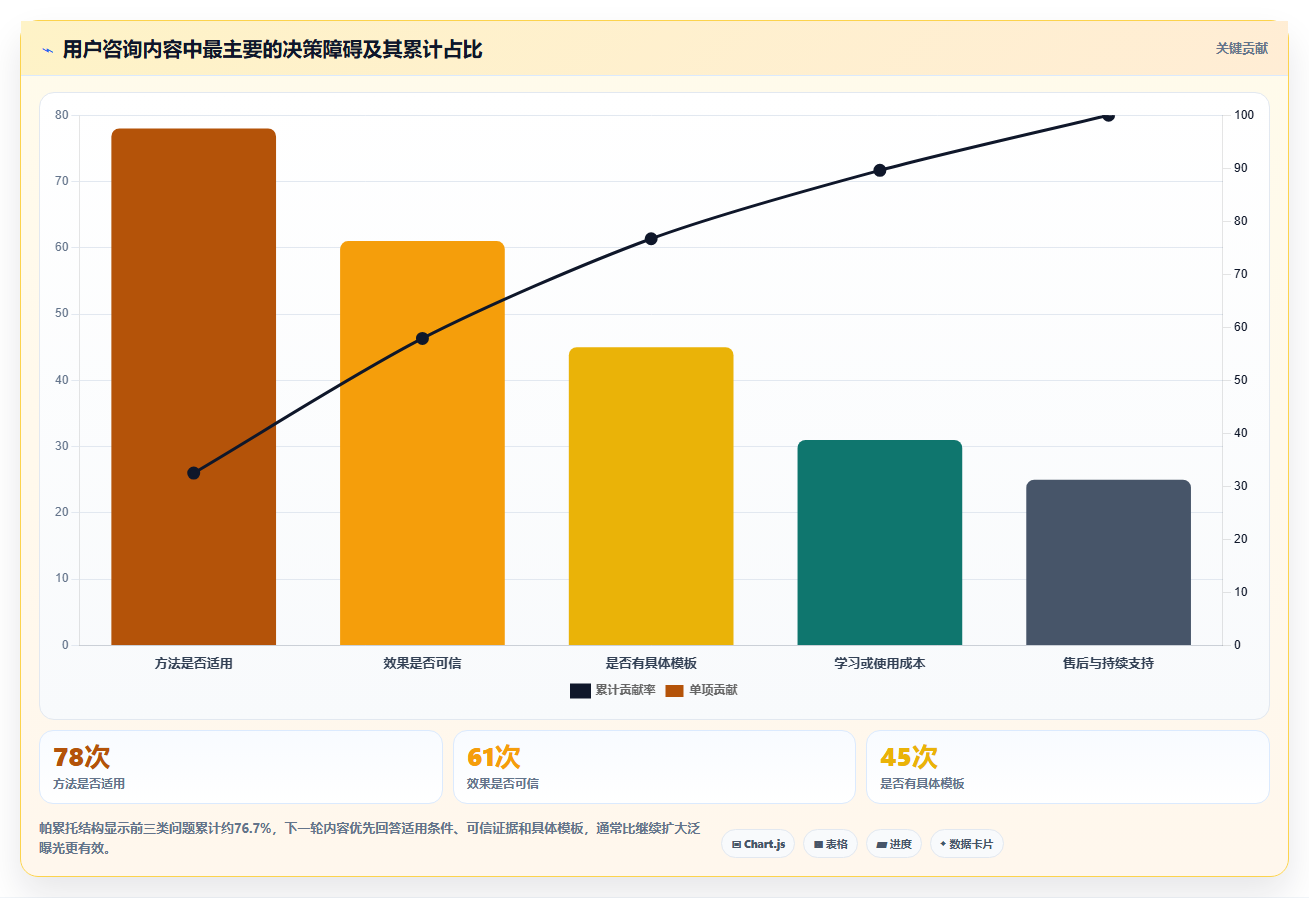Click the cumulative line point at 100 percent

click(x=1108, y=115)
